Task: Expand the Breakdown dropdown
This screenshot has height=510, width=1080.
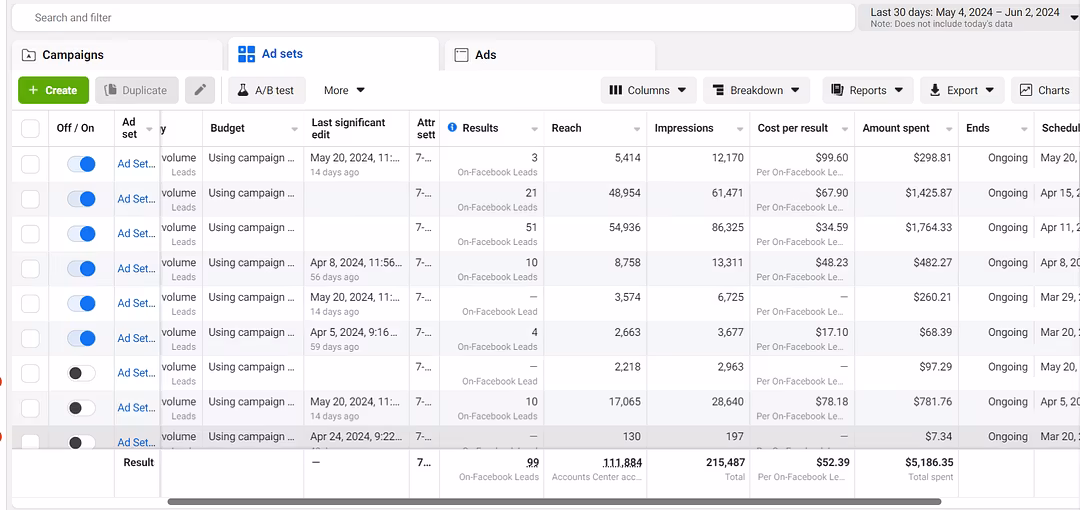Action: point(756,90)
